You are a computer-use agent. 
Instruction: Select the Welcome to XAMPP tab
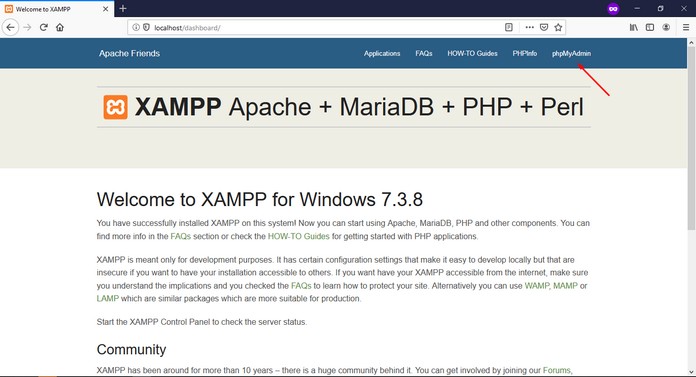(x=57, y=9)
